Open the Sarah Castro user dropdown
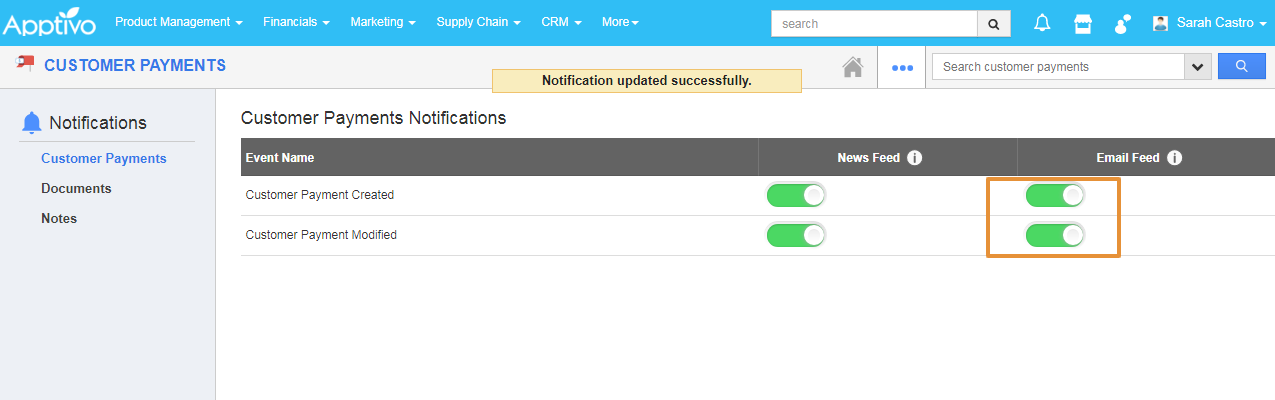1275x400 pixels. click(x=1209, y=23)
